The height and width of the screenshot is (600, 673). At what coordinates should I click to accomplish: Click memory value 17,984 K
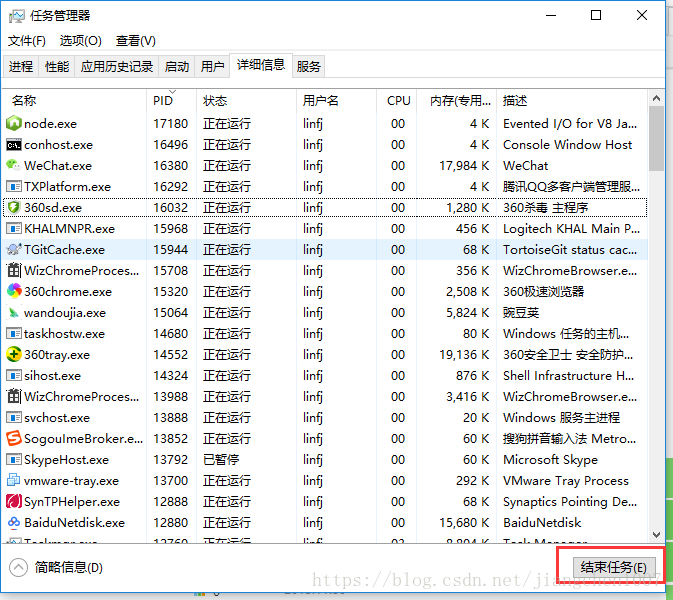[464, 166]
